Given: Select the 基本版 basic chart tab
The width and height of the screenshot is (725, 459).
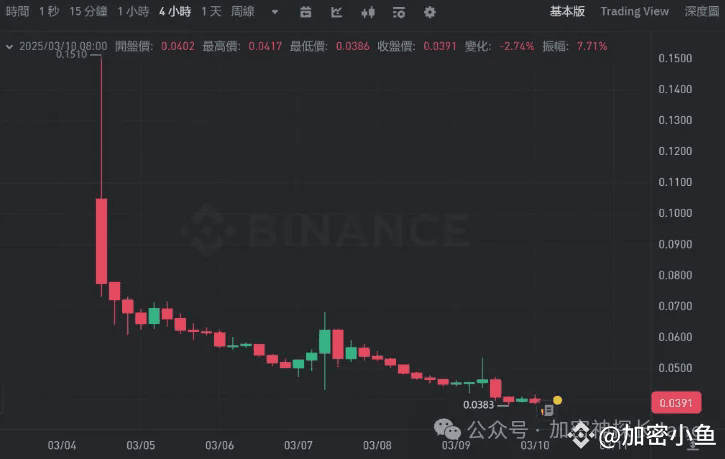Looking at the screenshot, I should 567,12.
